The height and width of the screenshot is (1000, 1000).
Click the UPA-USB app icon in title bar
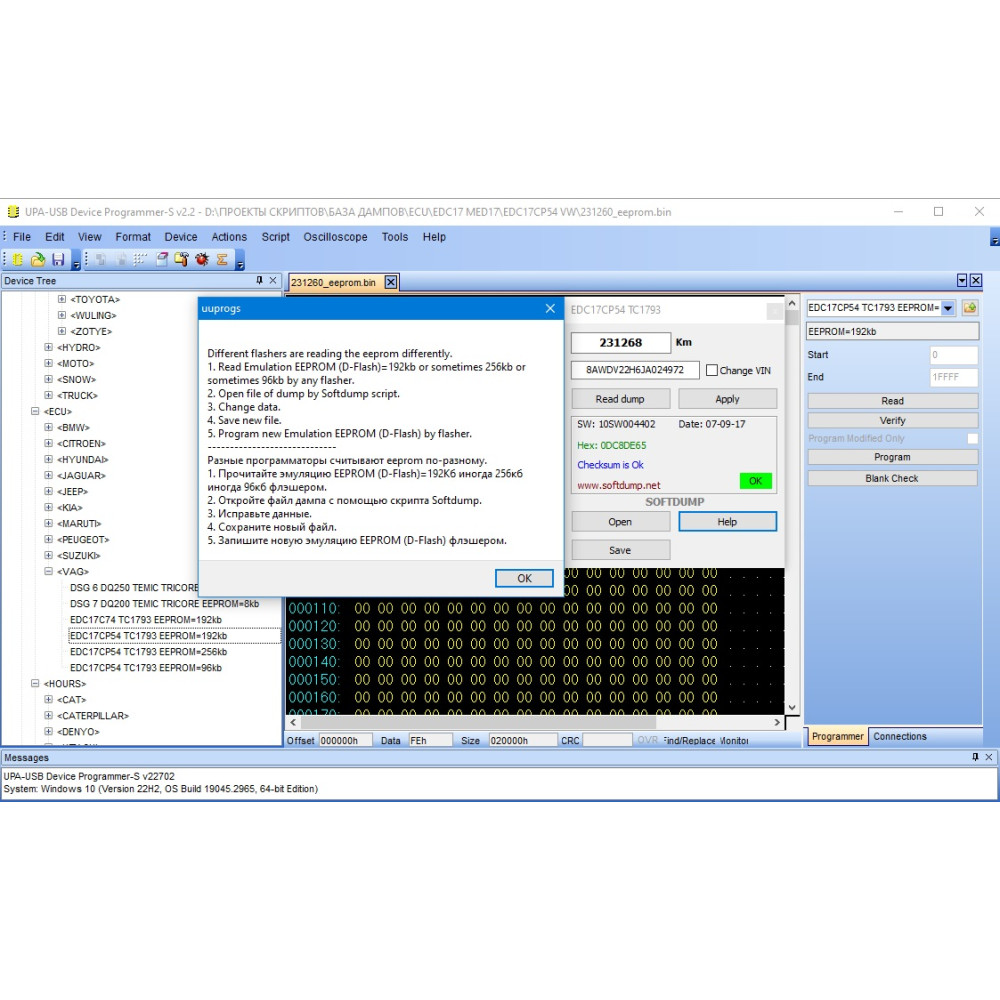(x=13, y=212)
